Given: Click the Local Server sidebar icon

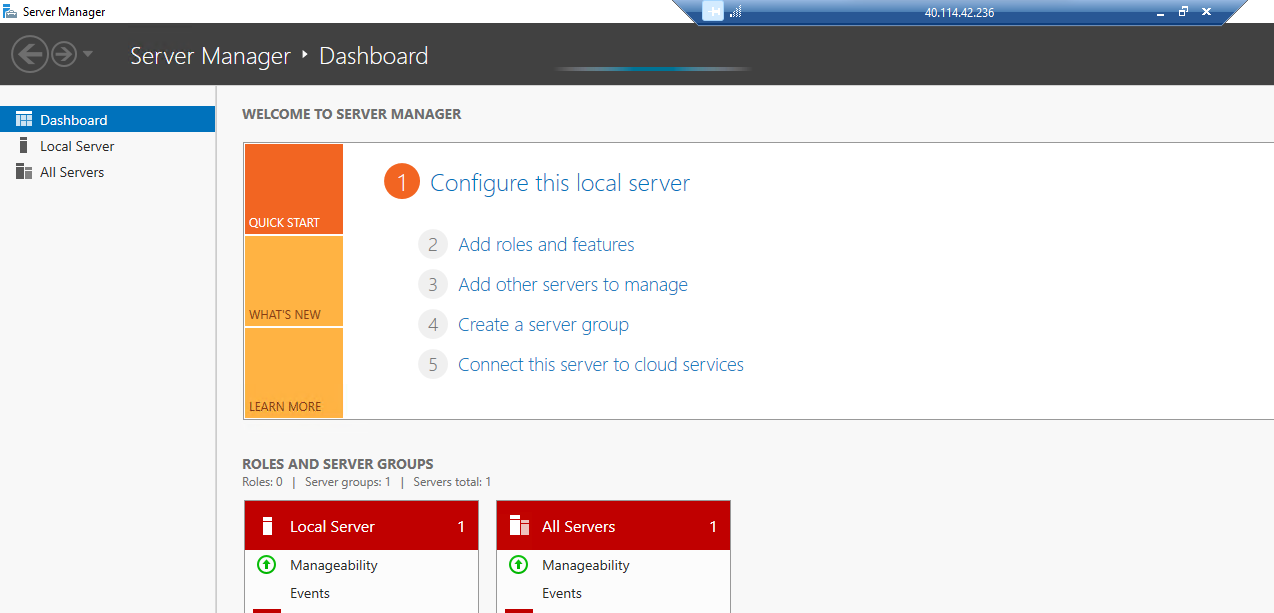Looking at the screenshot, I should coord(24,146).
